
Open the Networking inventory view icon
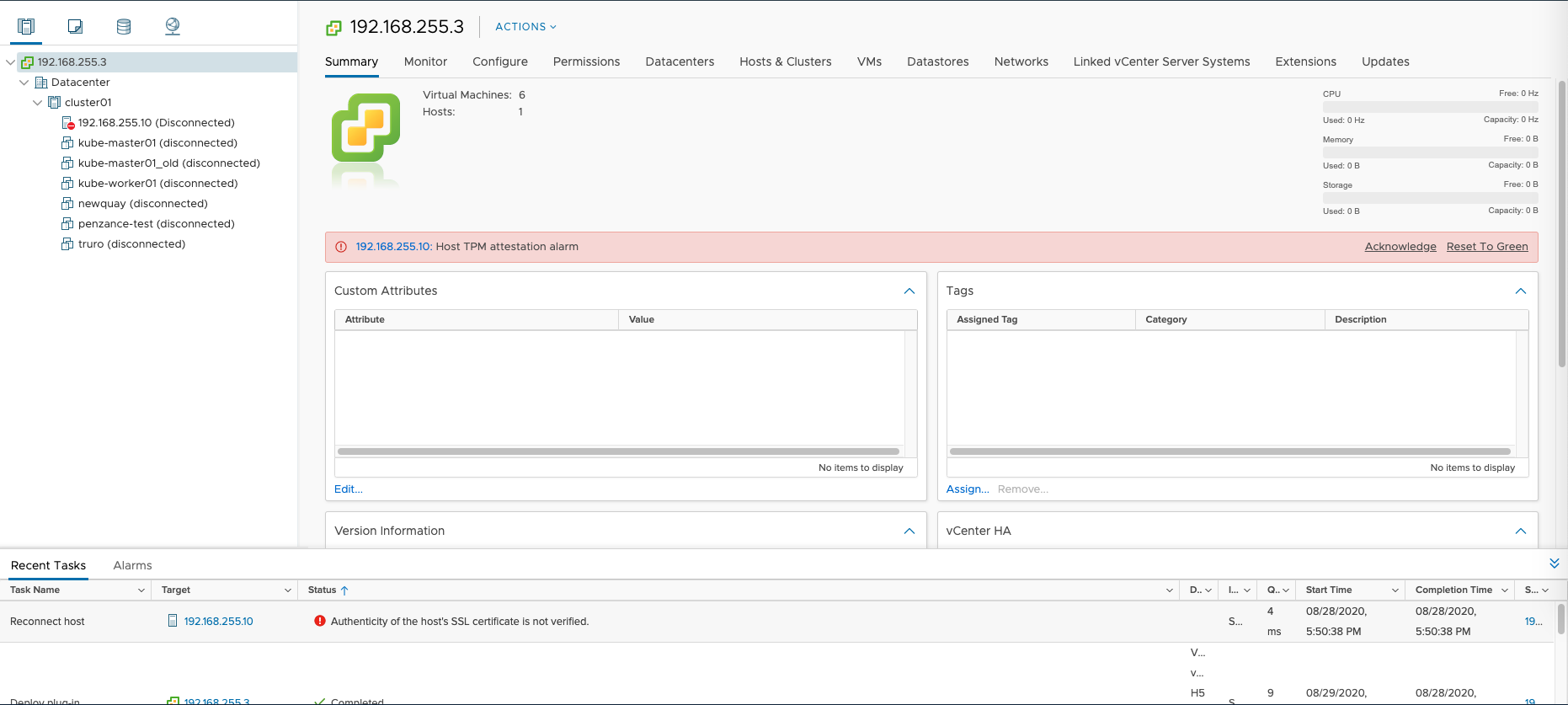(173, 26)
